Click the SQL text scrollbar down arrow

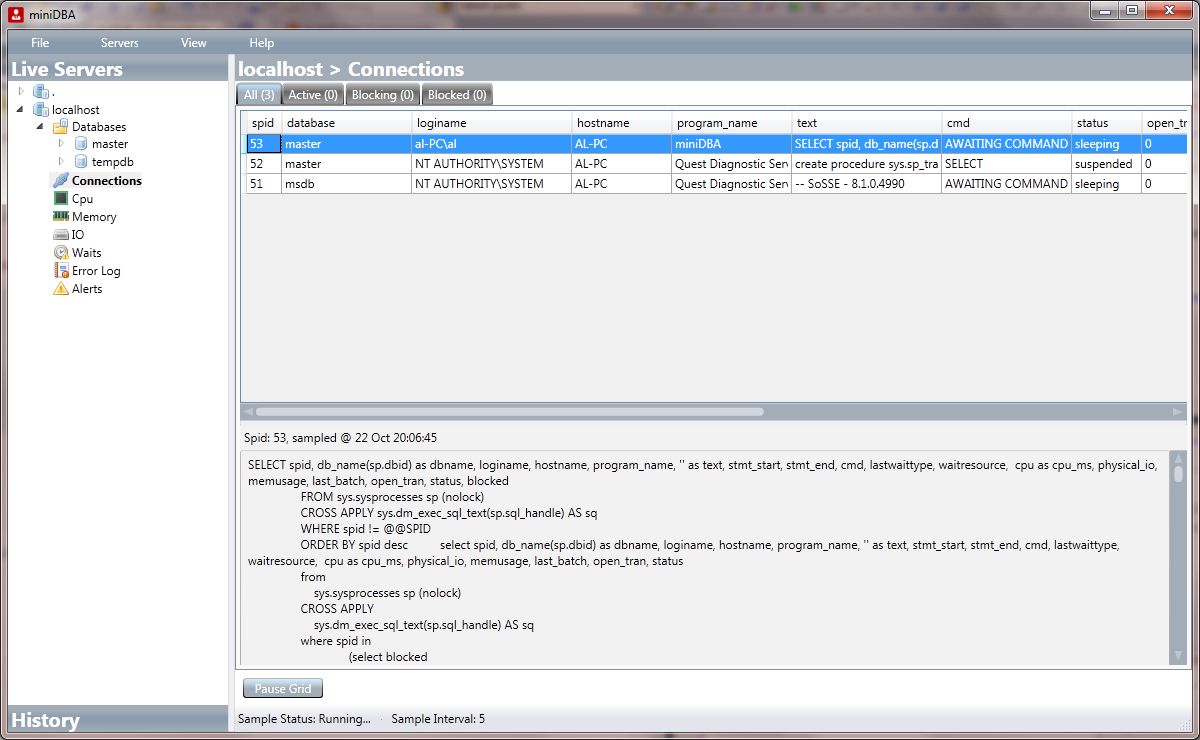pyautogui.click(x=1178, y=655)
